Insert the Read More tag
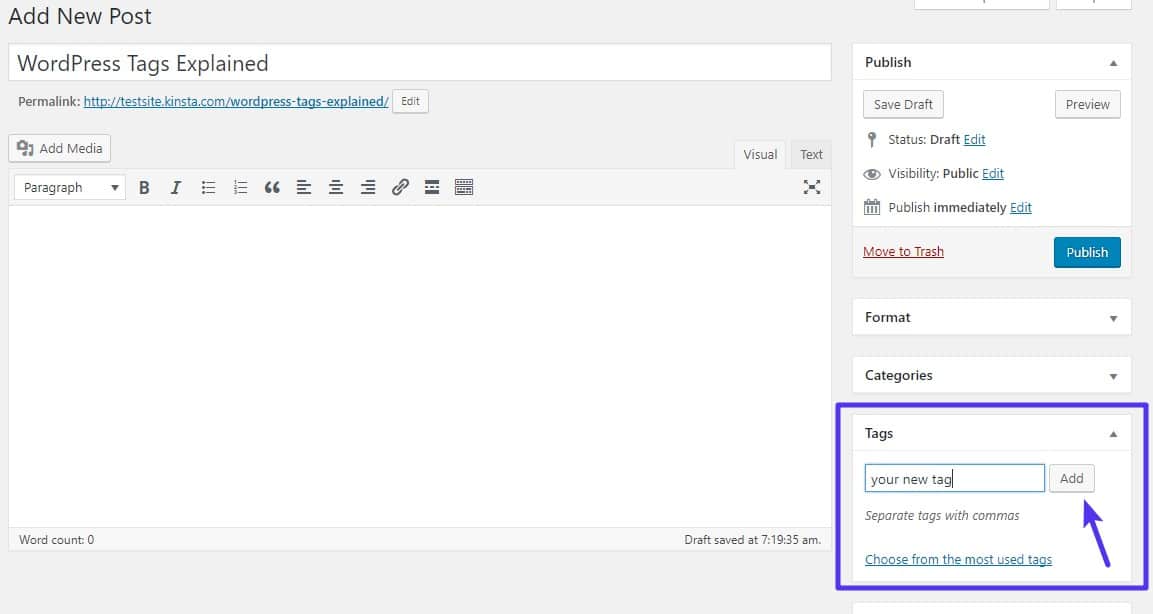This screenshot has width=1153, height=614. click(x=432, y=187)
